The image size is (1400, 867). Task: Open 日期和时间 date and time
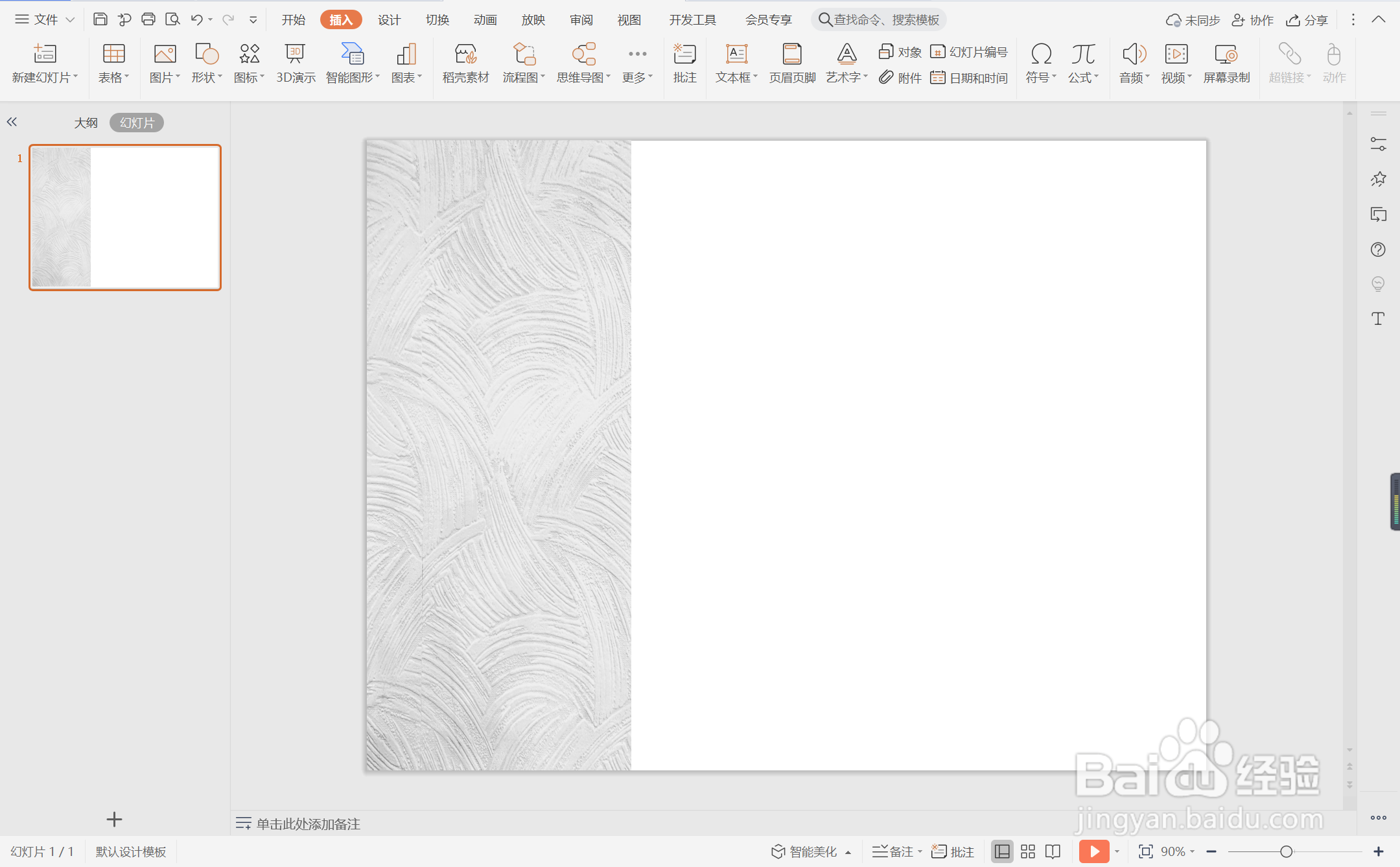click(969, 78)
